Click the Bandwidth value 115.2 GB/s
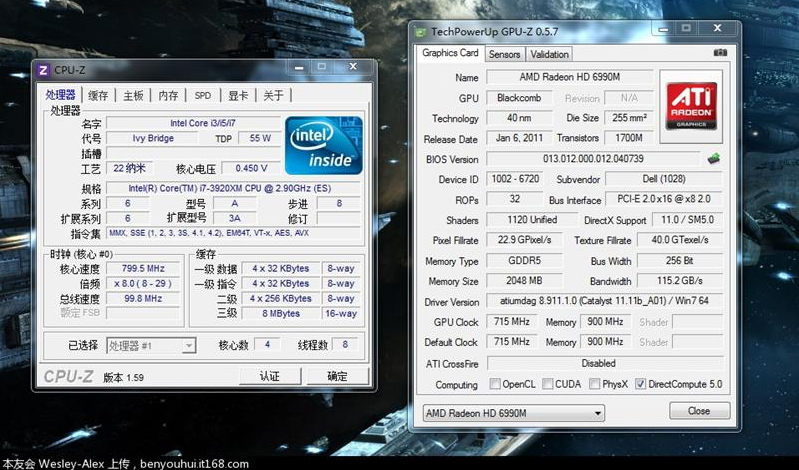The image size is (799, 470). [x=680, y=281]
